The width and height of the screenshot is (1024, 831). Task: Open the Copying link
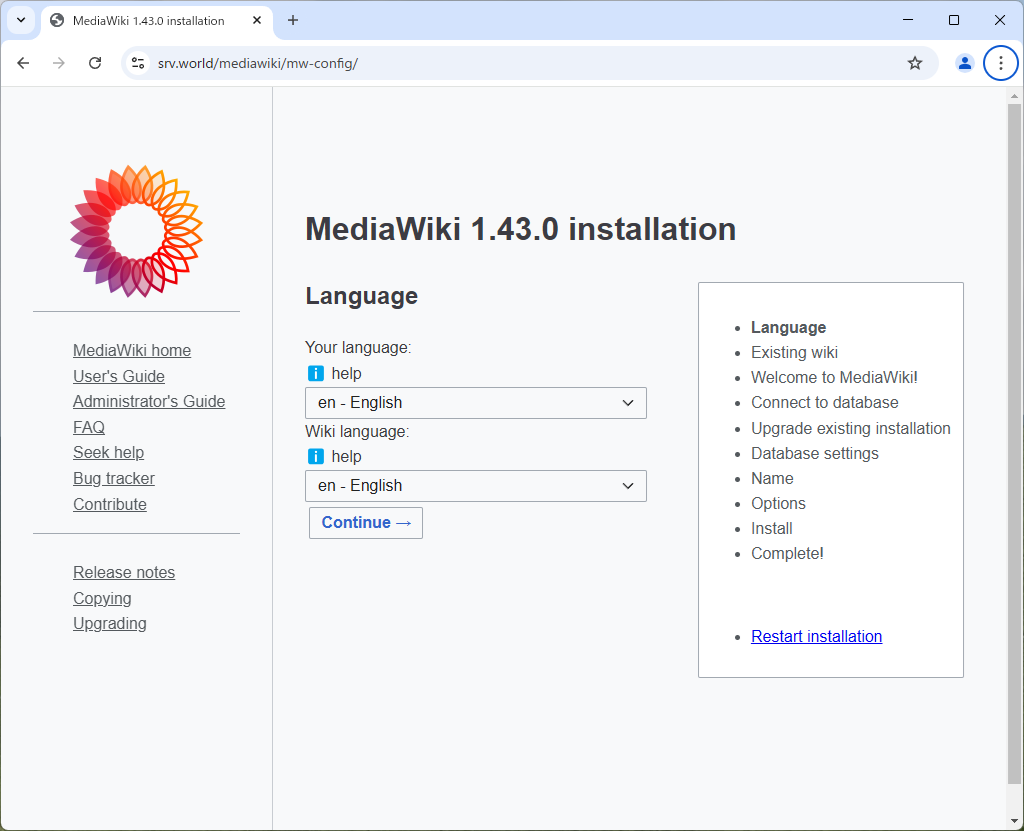point(102,598)
